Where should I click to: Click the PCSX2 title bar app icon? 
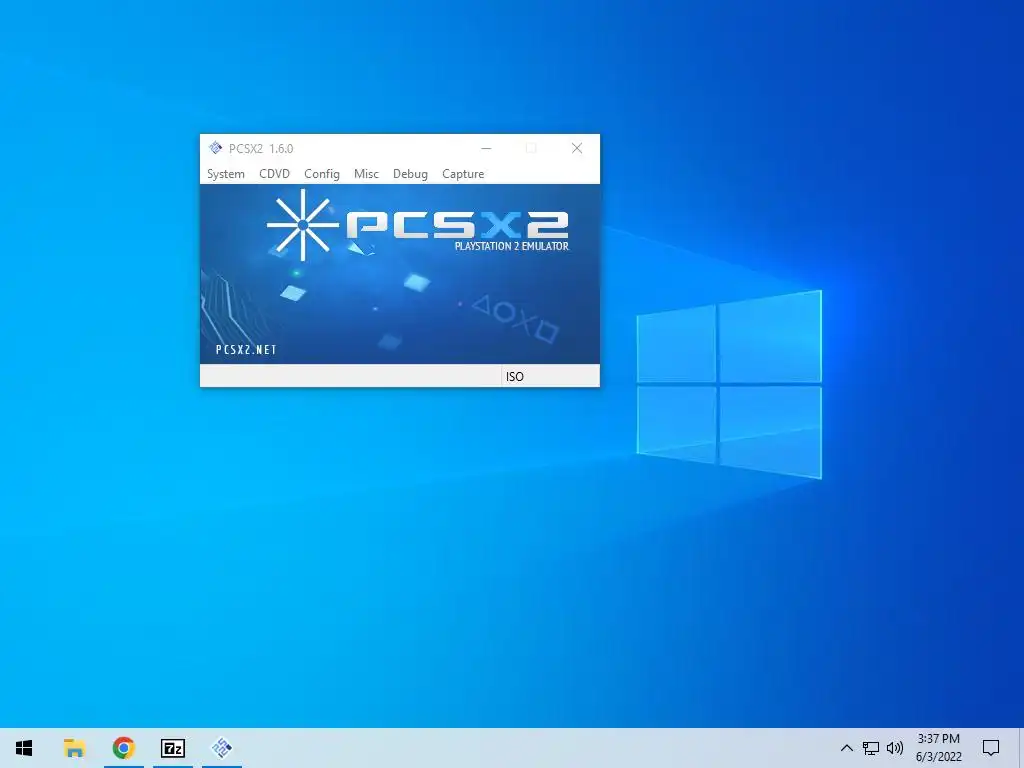[x=216, y=148]
